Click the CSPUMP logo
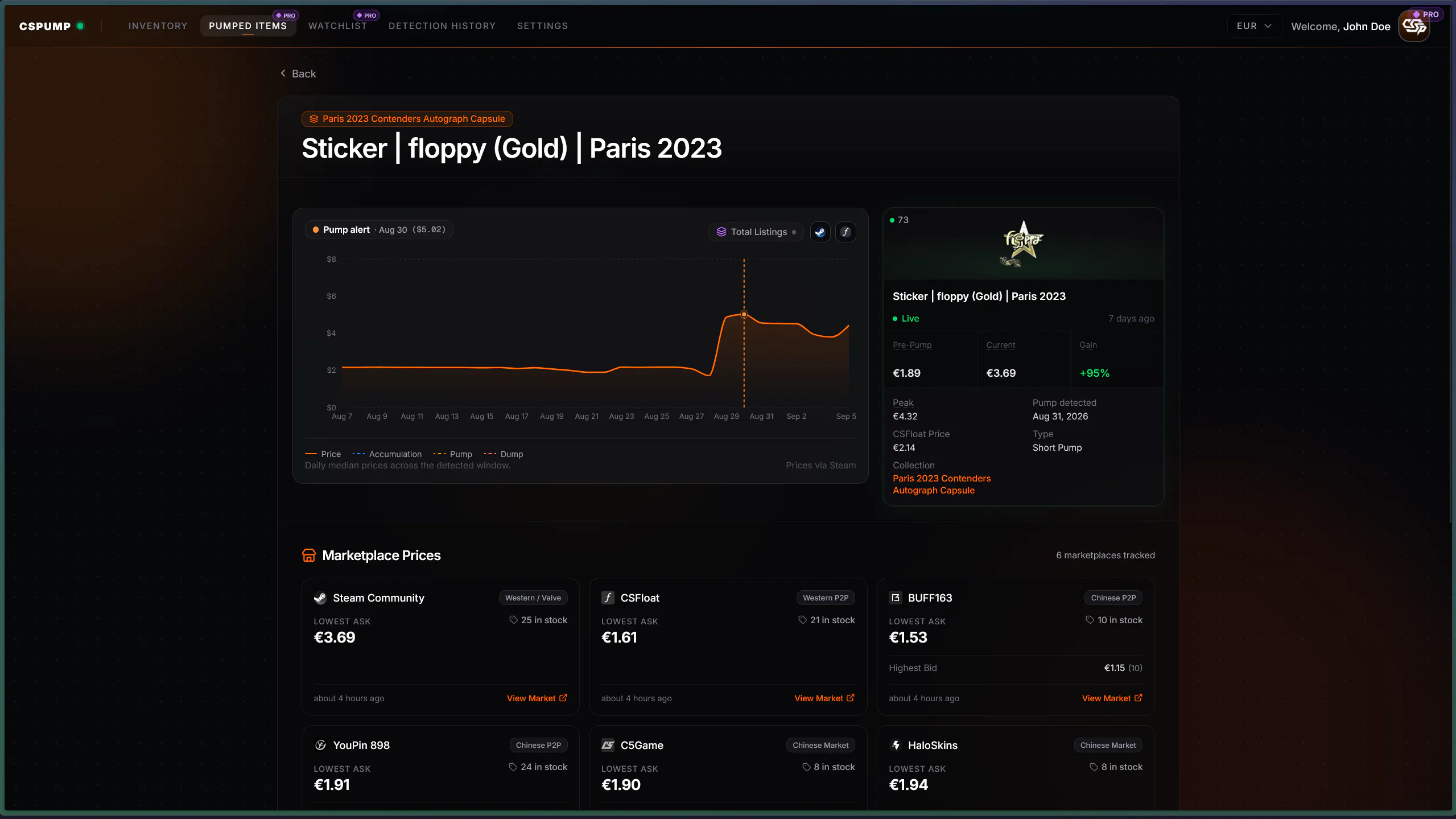 45,26
